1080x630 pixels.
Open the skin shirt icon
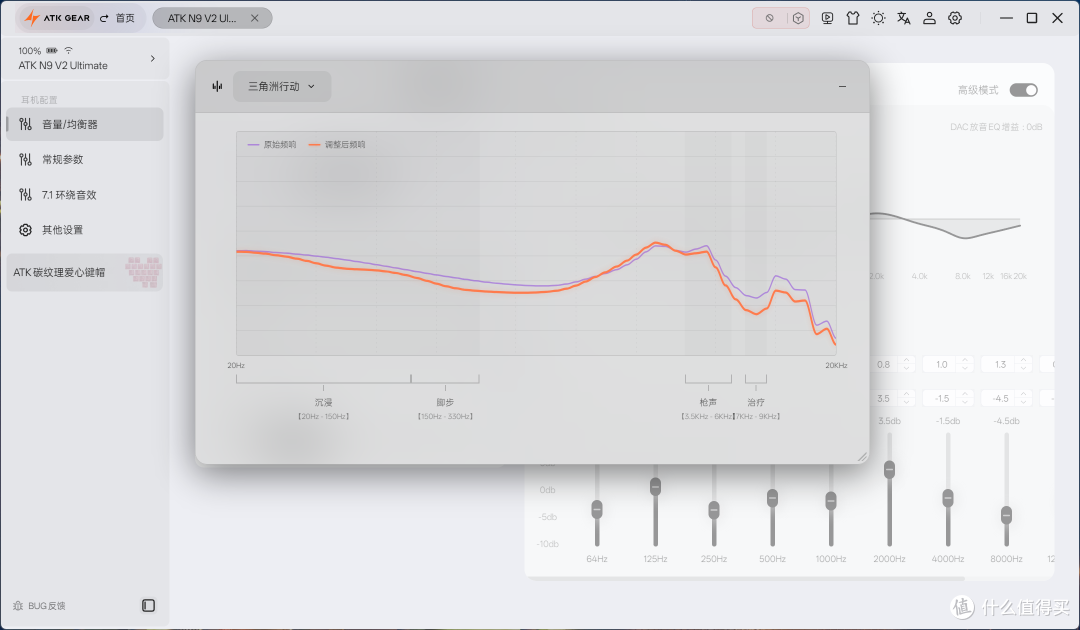[853, 19]
